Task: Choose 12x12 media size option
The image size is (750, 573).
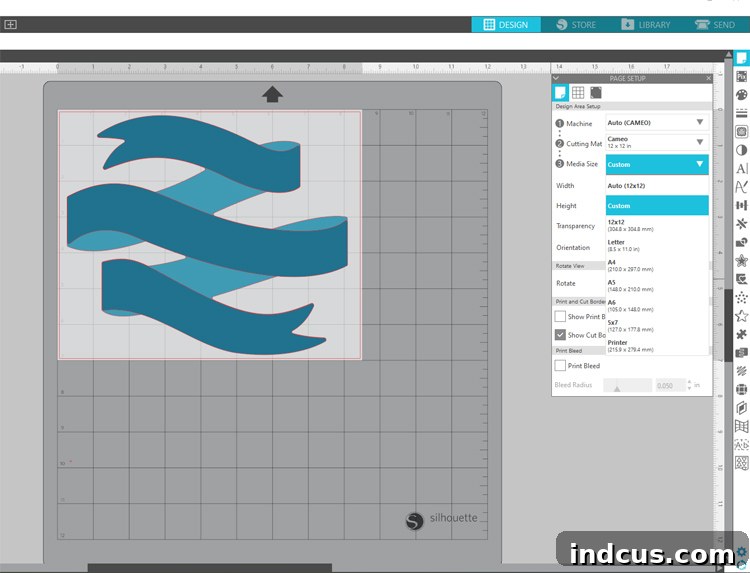Action: click(657, 225)
